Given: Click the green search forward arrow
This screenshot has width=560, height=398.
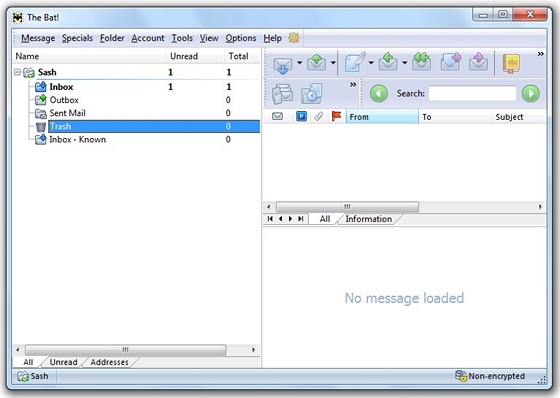Looking at the screenshot, I should [x=531, y=94].
